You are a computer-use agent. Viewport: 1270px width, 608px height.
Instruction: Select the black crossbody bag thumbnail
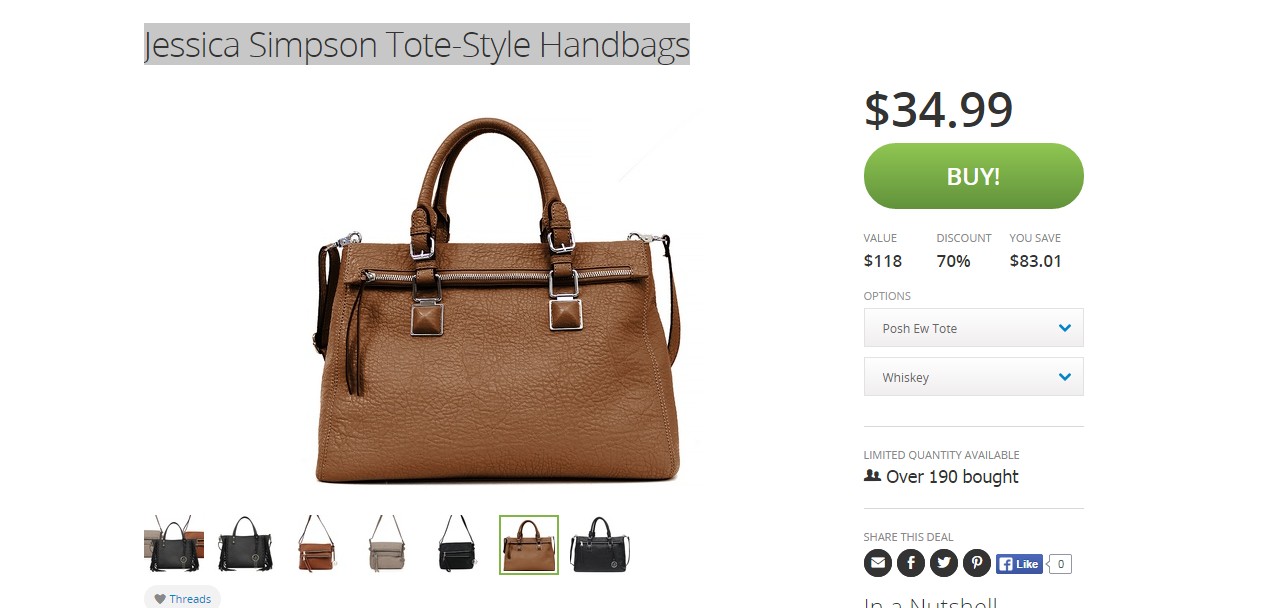point(458,545)
